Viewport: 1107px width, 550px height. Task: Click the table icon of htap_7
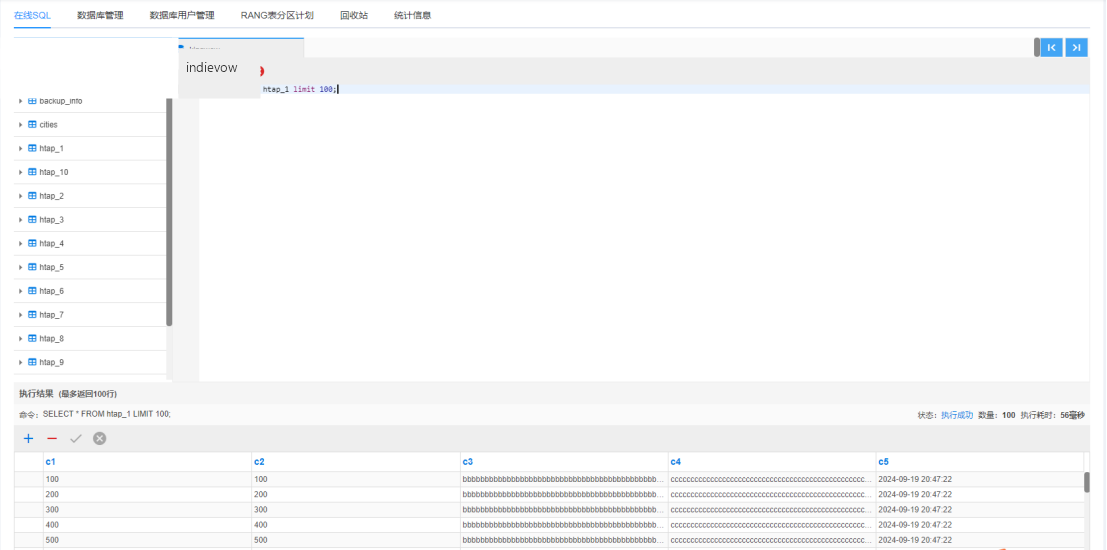pyautogui.click(x=32, y=315)
